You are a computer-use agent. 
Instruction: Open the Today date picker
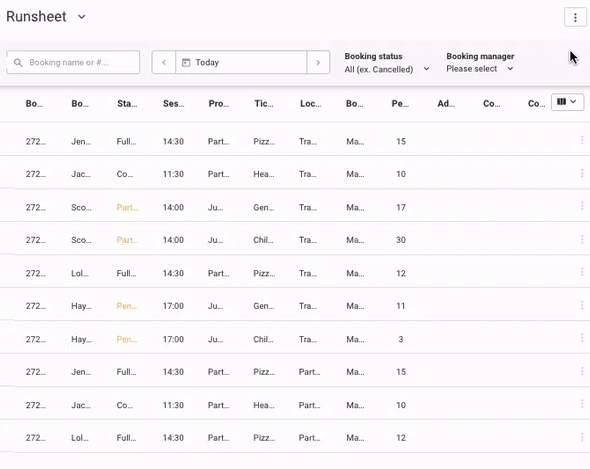tap(241, 62)
